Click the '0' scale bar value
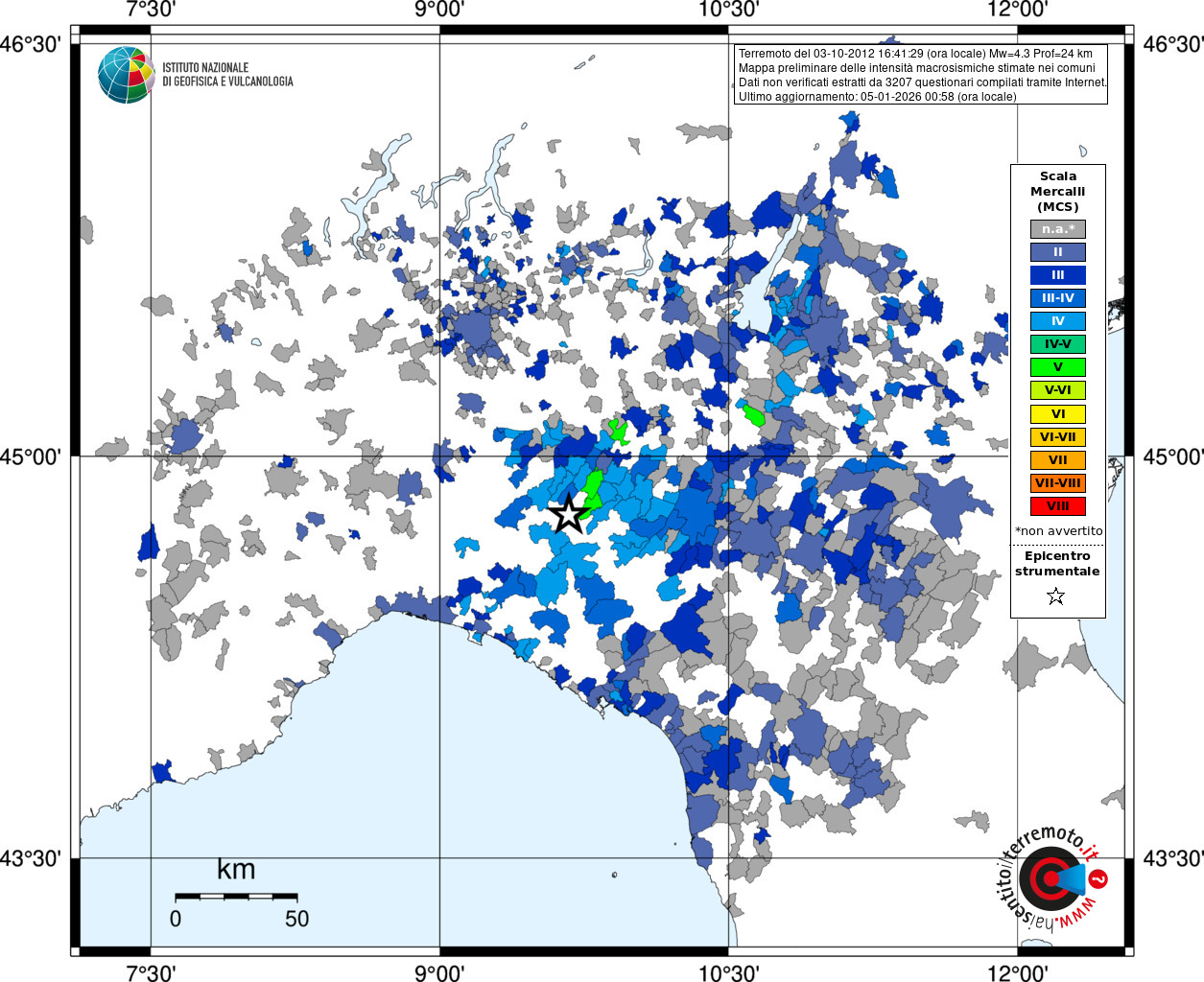Viewport: 1204px width, 982px height. [x=176, y=919]
